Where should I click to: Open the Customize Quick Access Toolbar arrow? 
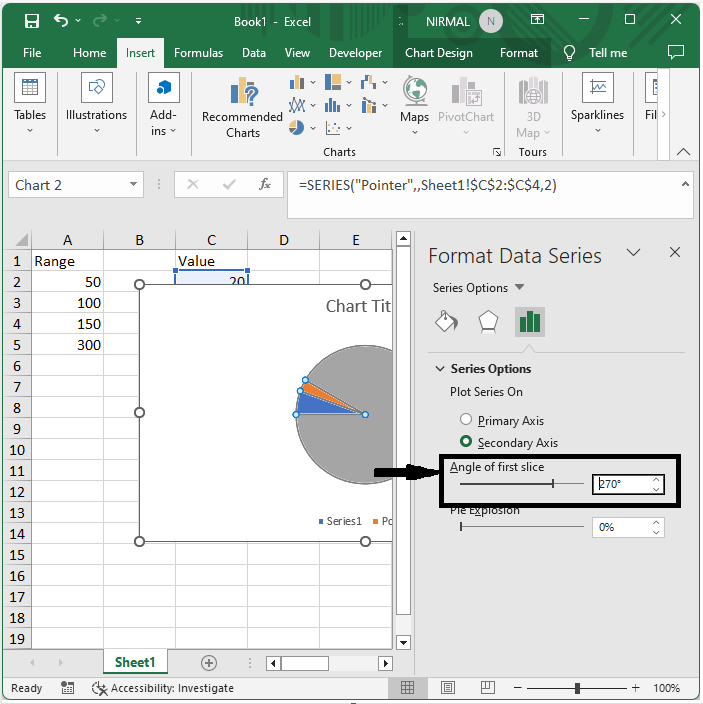[138, 21]
